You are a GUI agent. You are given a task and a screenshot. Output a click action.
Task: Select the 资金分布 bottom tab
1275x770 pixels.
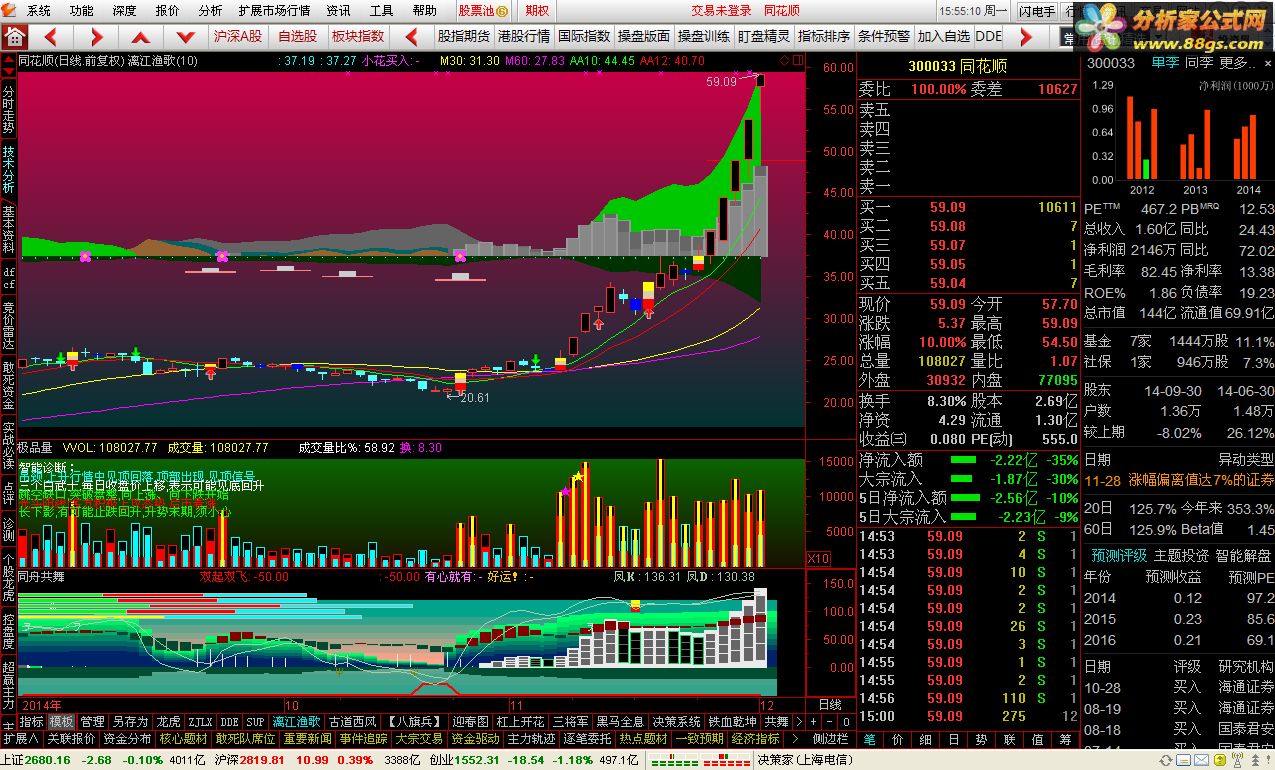[127, 739]
